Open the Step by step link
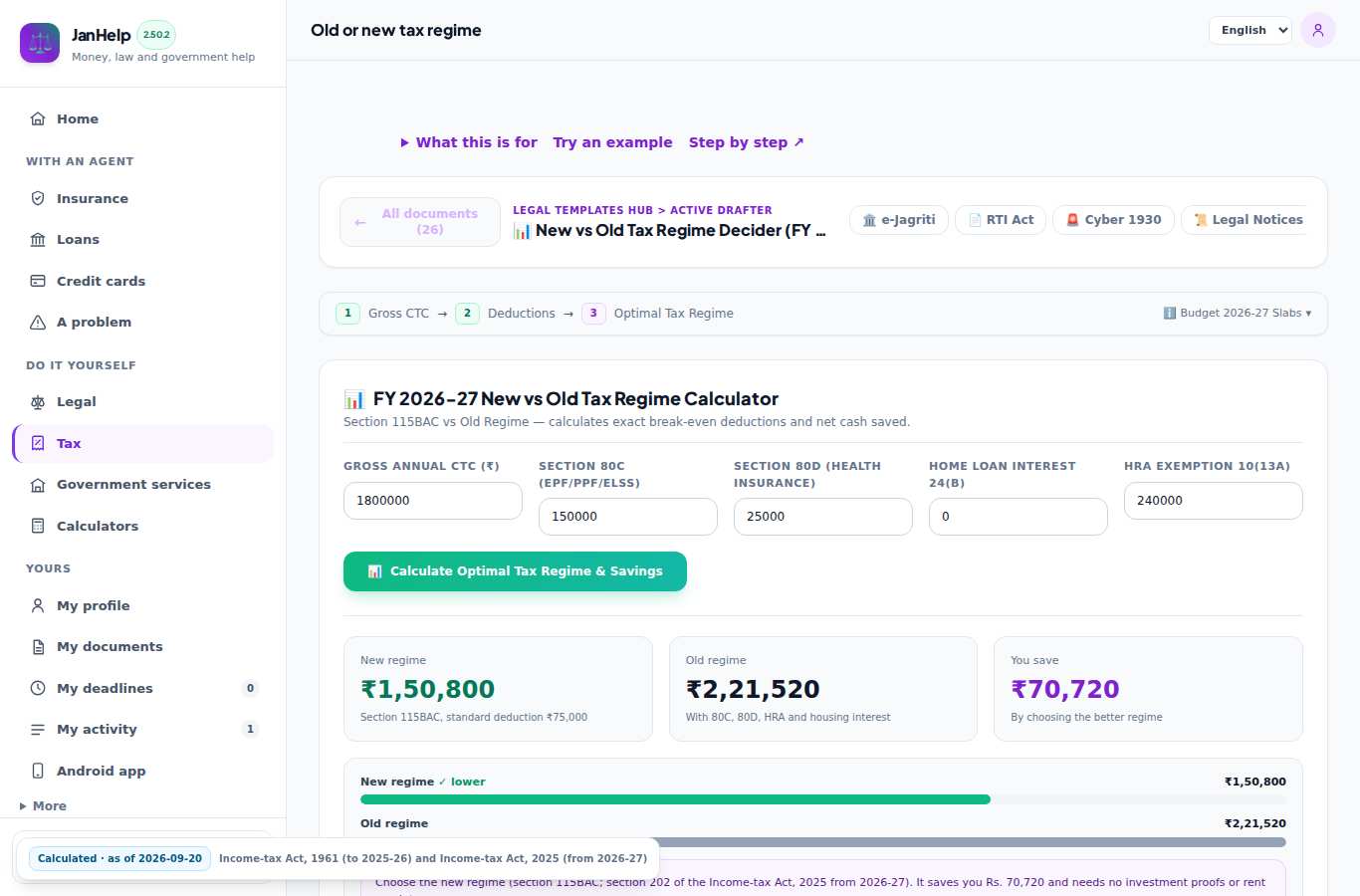The image size is (1360, 896). click(747, 142)
